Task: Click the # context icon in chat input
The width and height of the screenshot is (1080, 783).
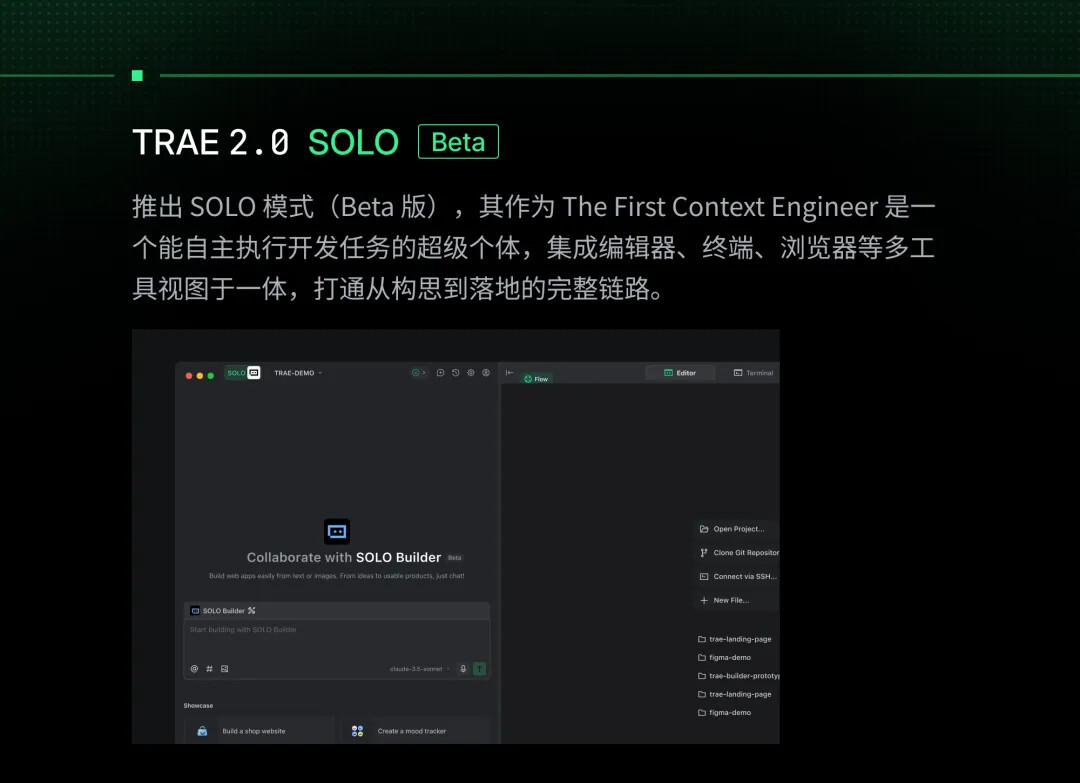Action: click(209, 669)
